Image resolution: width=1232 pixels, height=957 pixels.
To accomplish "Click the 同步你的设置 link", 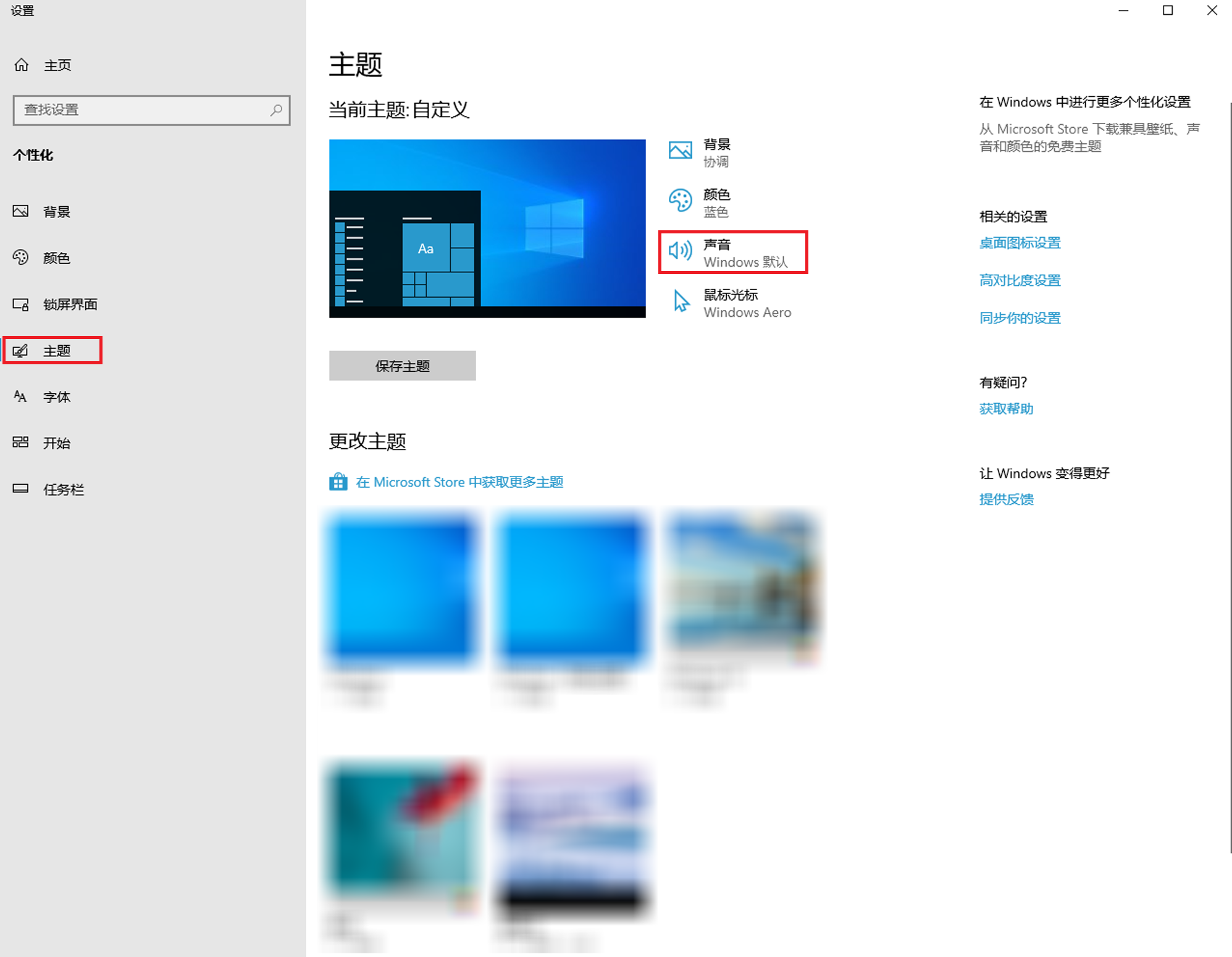I will coord(1020,318).
